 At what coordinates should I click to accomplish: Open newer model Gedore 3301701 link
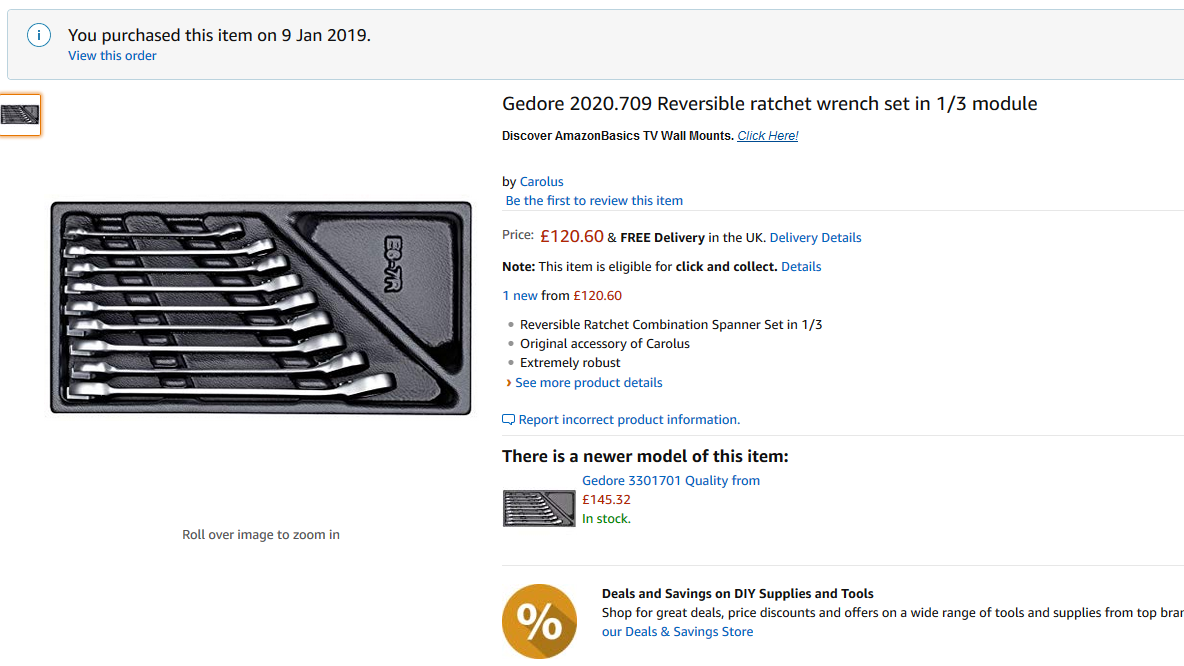pos(671,481)
